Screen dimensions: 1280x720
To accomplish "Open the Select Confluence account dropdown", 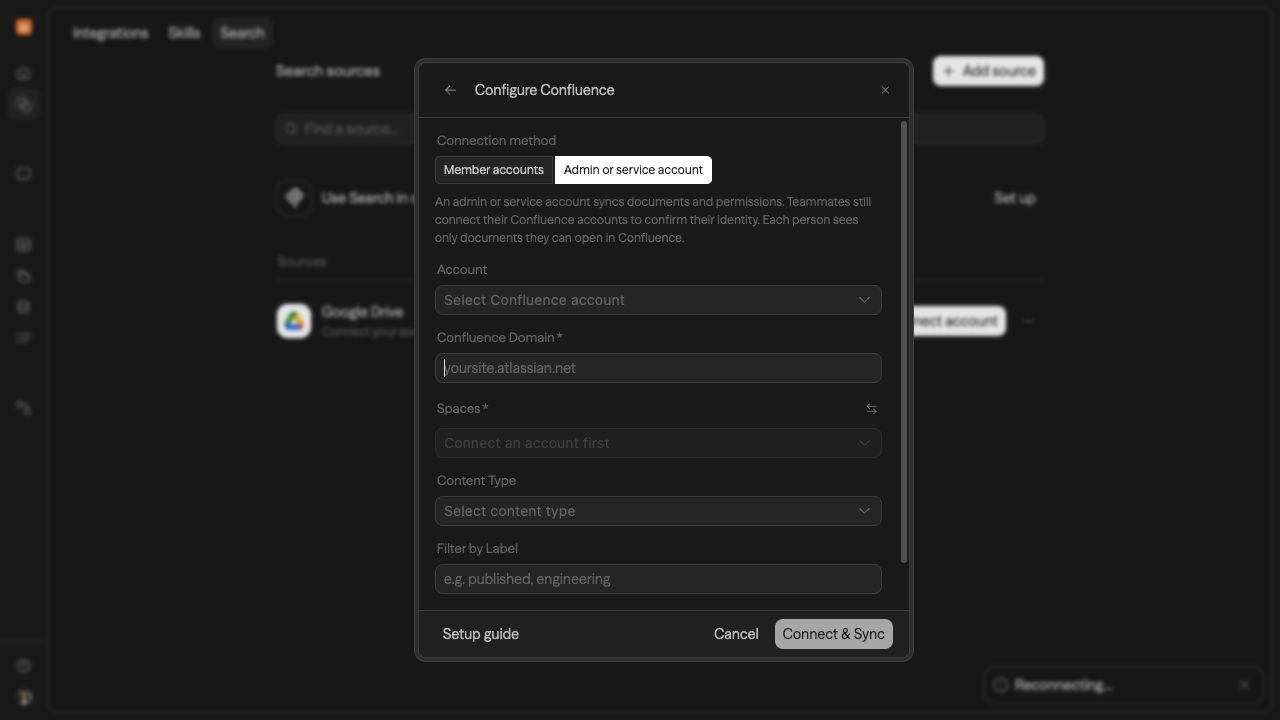I will [658, 300].
